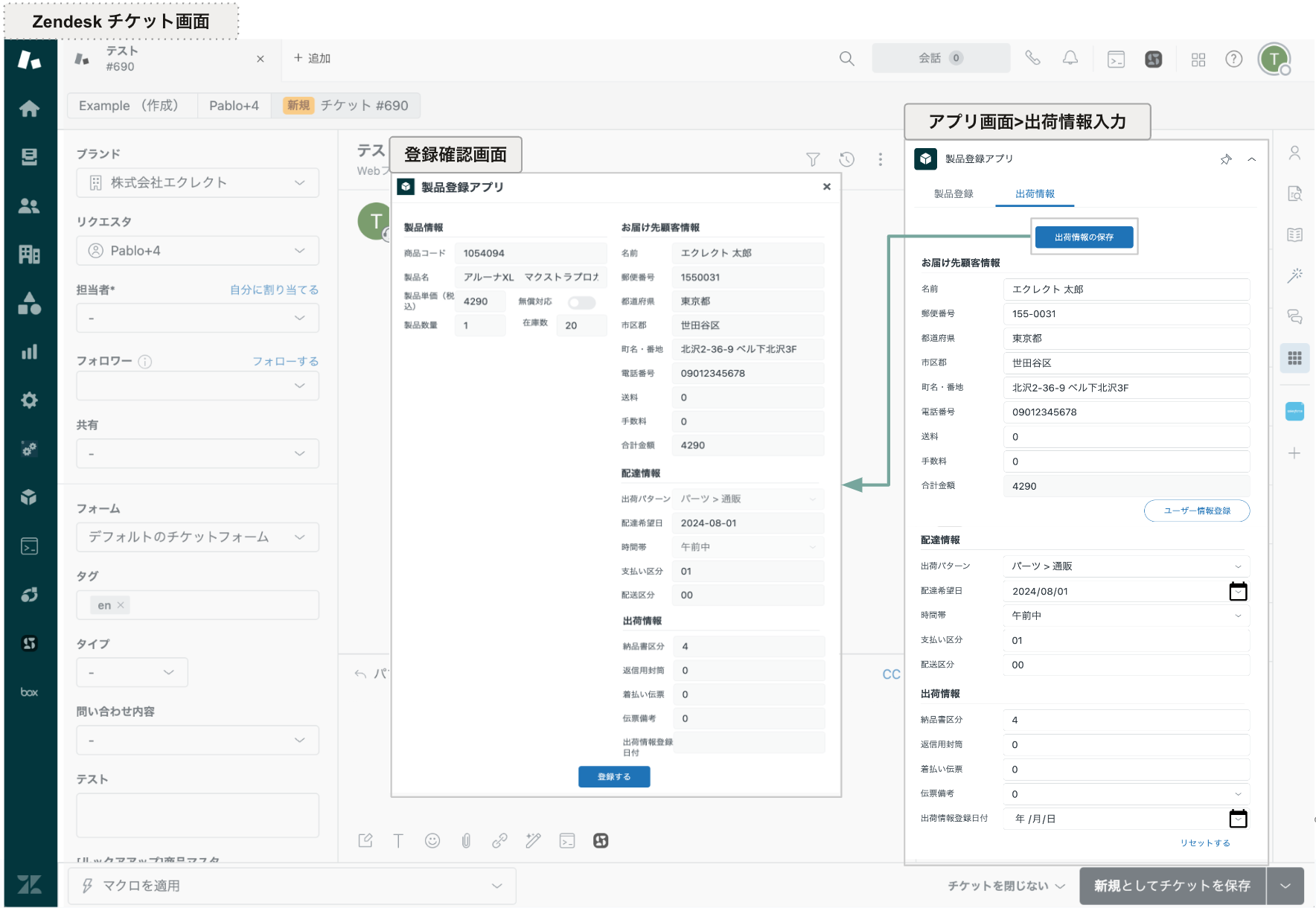Click 自分に割り当てる link
1316x908 pixels.
tap(274, 290)
